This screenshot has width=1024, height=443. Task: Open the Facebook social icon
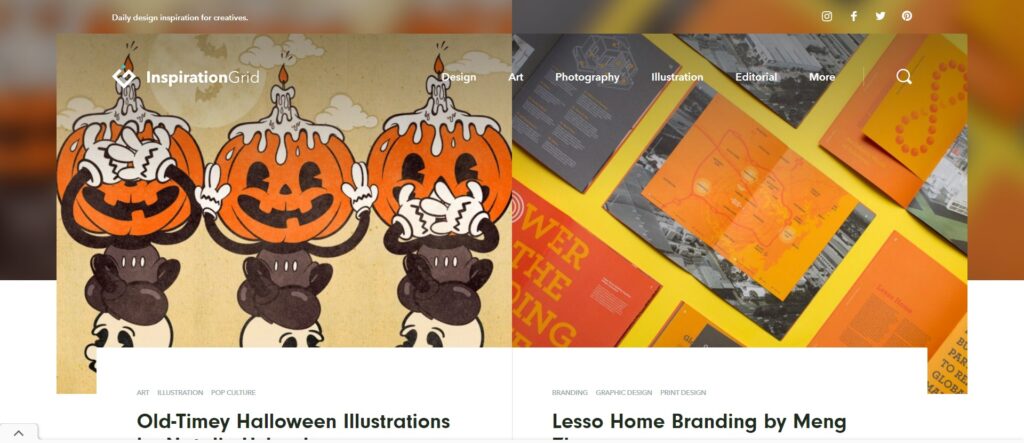coord(854,16)
